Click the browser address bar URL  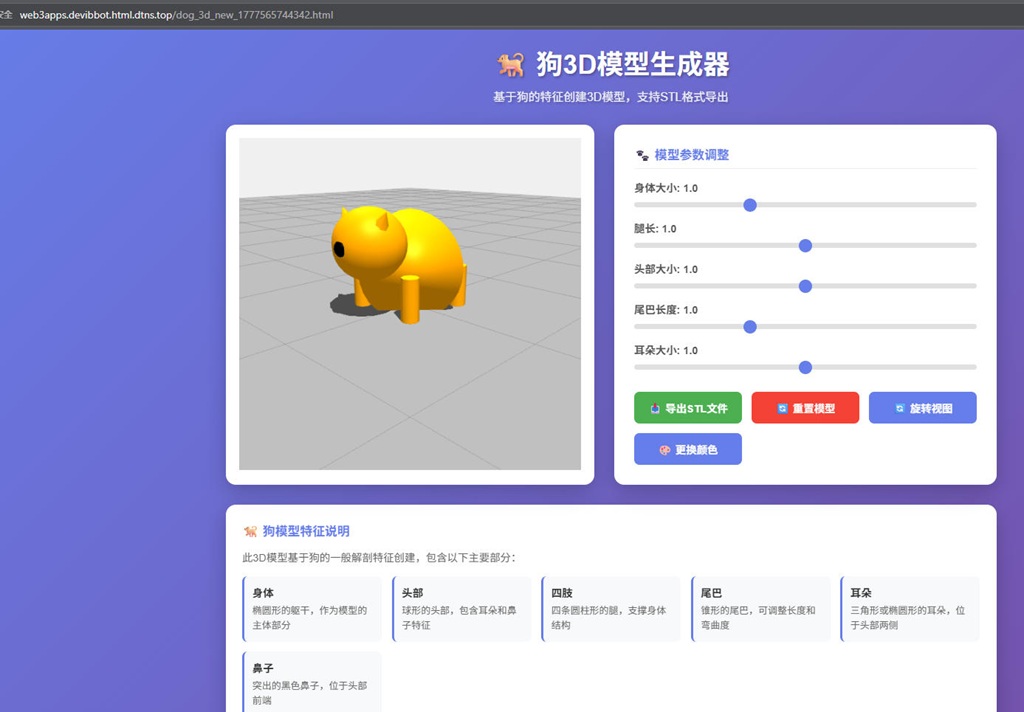[176, 14]
